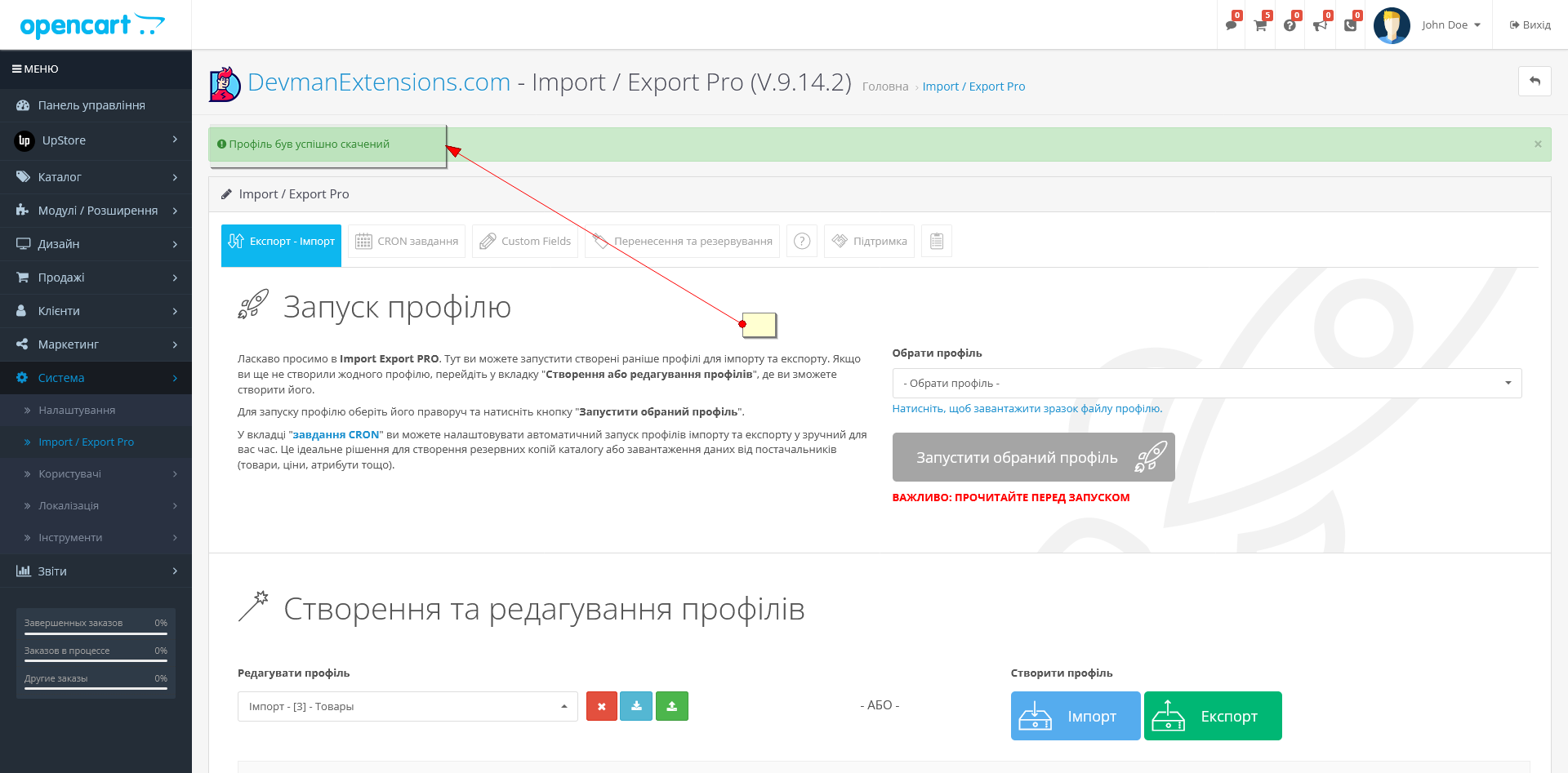Download the profile with the blue button
Image resolution: width=1568 pixels, height=773 pixels.
pos(636,706)
